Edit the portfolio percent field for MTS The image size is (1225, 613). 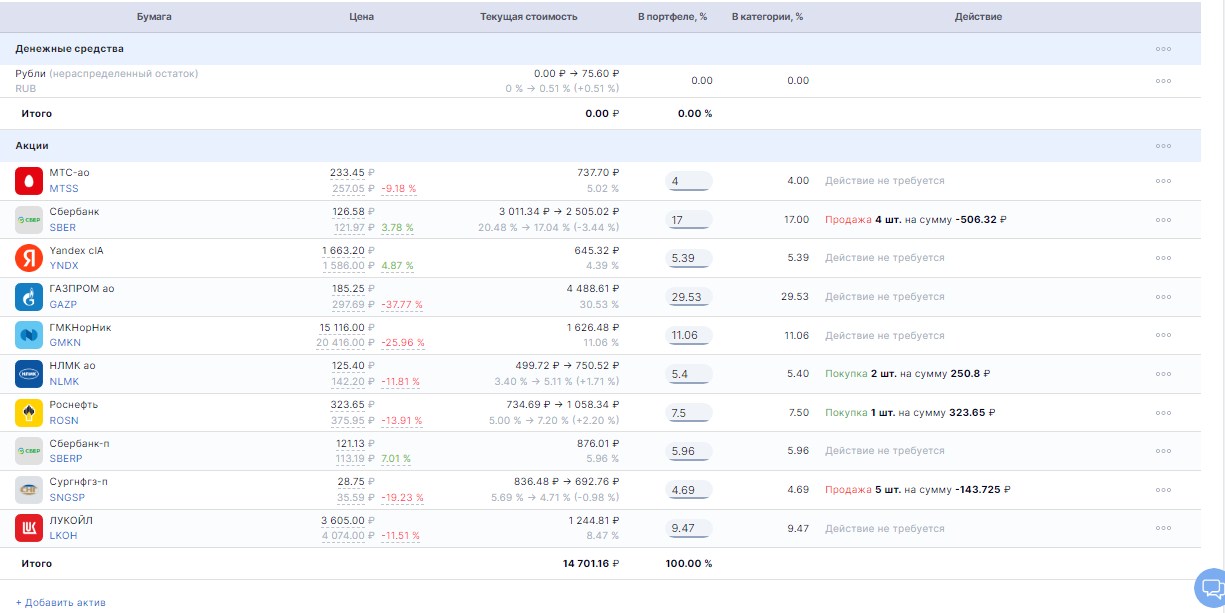tap(688, 181)
